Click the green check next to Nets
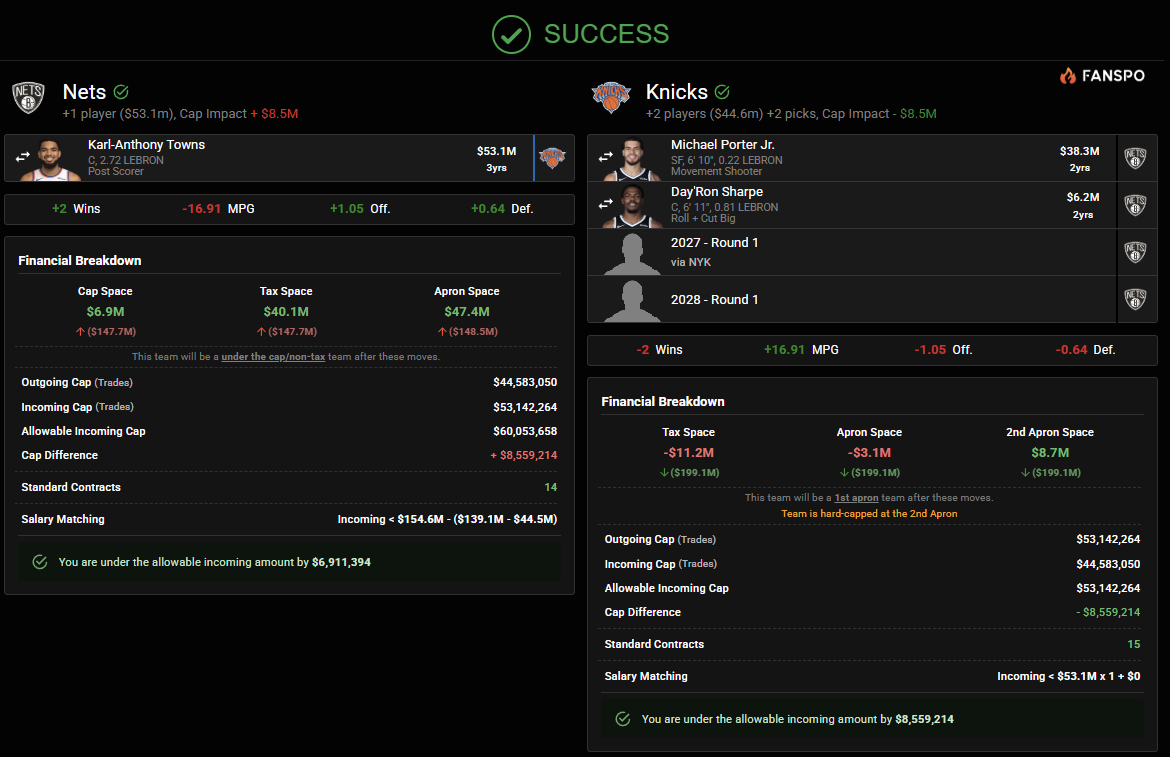The height and width of the screenshot is (757, 1170). [121, 92]
